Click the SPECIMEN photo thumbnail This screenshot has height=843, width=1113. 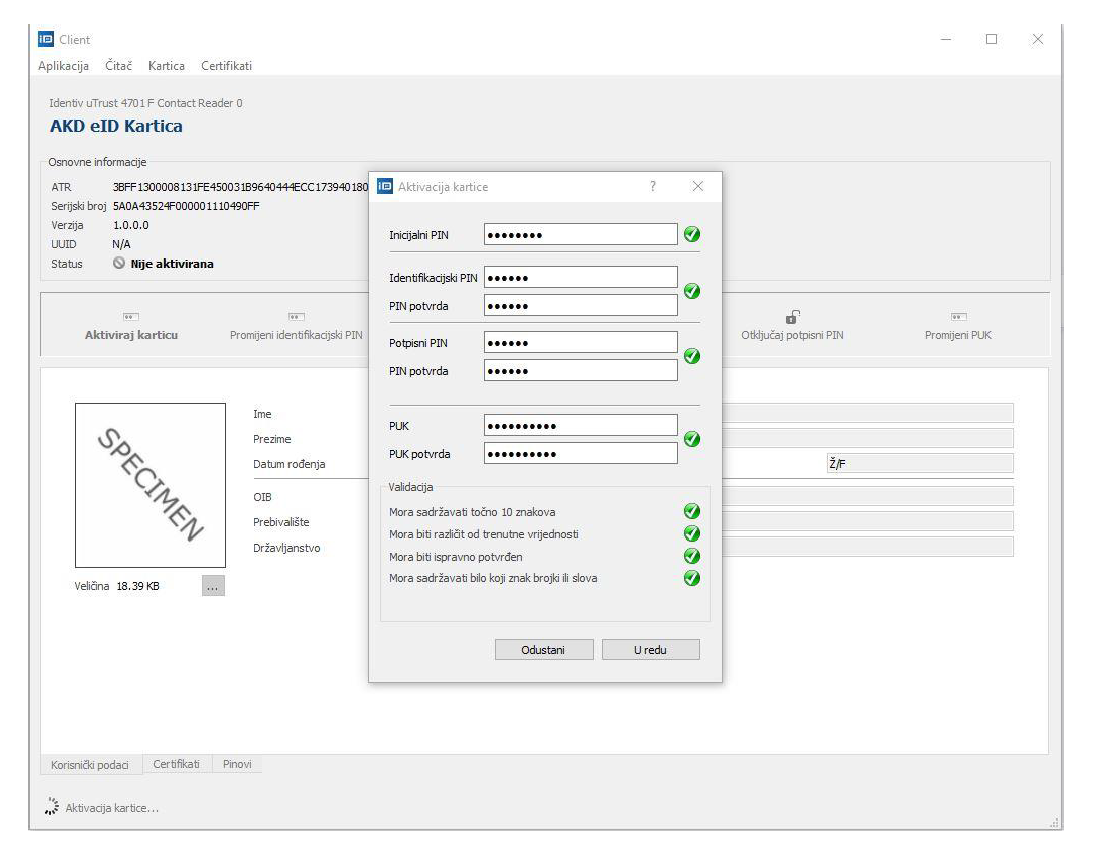pos(150,485)
